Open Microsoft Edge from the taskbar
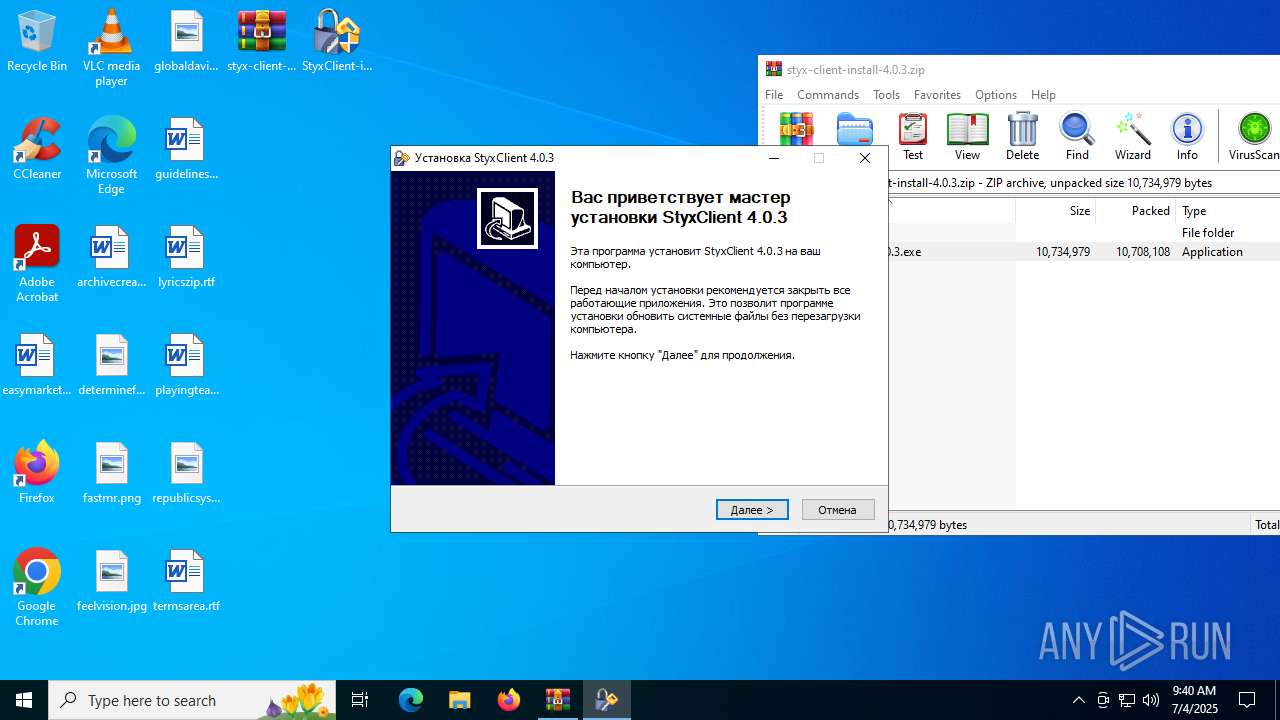The height and width of the screenshot is (720, 1280). (x=411, y=700)
